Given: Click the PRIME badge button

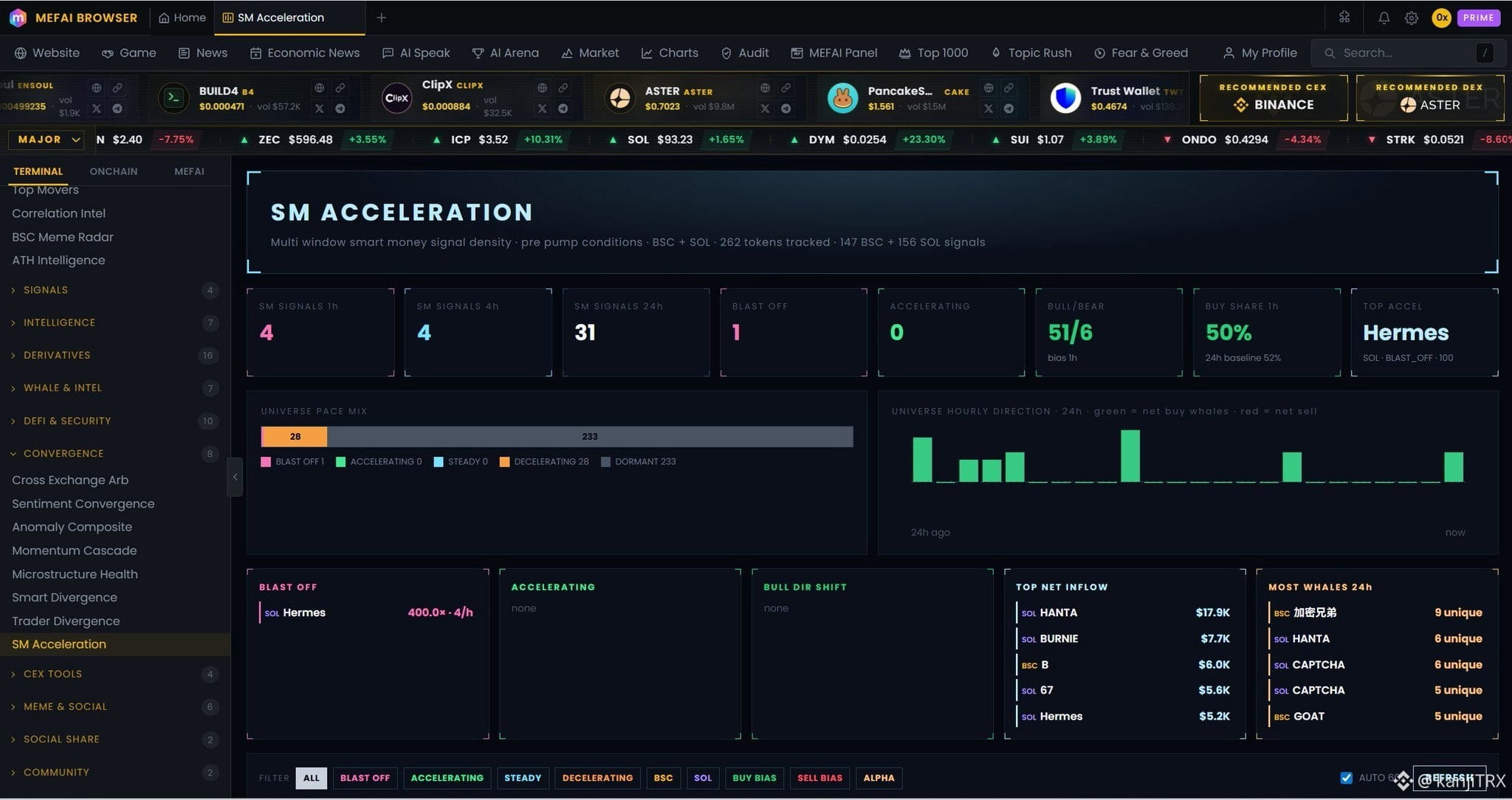Looking at the screenshot, I should pos(1478,18).
